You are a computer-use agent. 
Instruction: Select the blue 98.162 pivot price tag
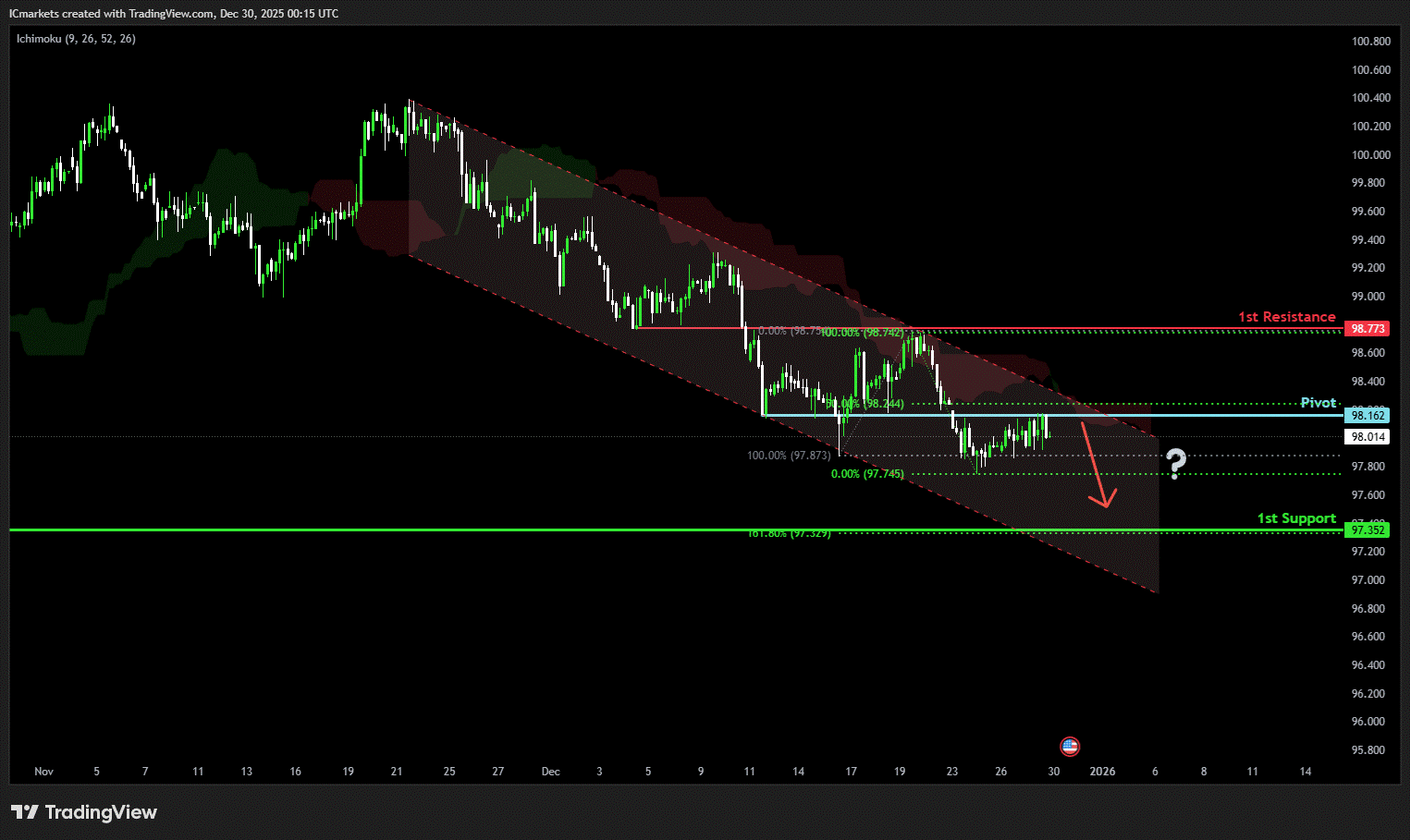(x=1367, y=416)
